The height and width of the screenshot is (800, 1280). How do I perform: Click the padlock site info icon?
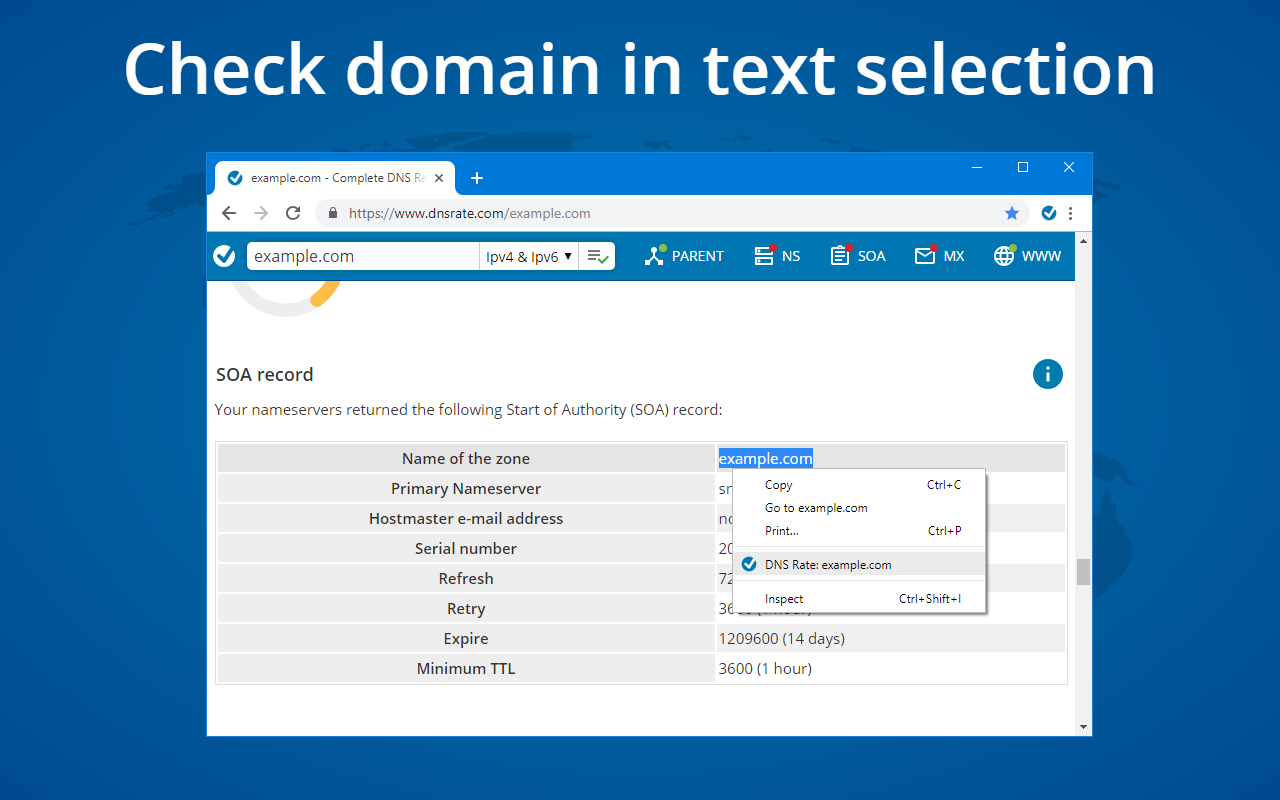click(x=333, y=213)
